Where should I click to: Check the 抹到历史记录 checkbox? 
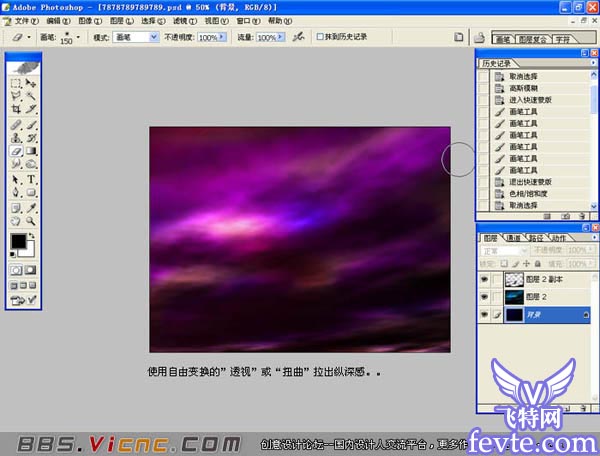320,37
